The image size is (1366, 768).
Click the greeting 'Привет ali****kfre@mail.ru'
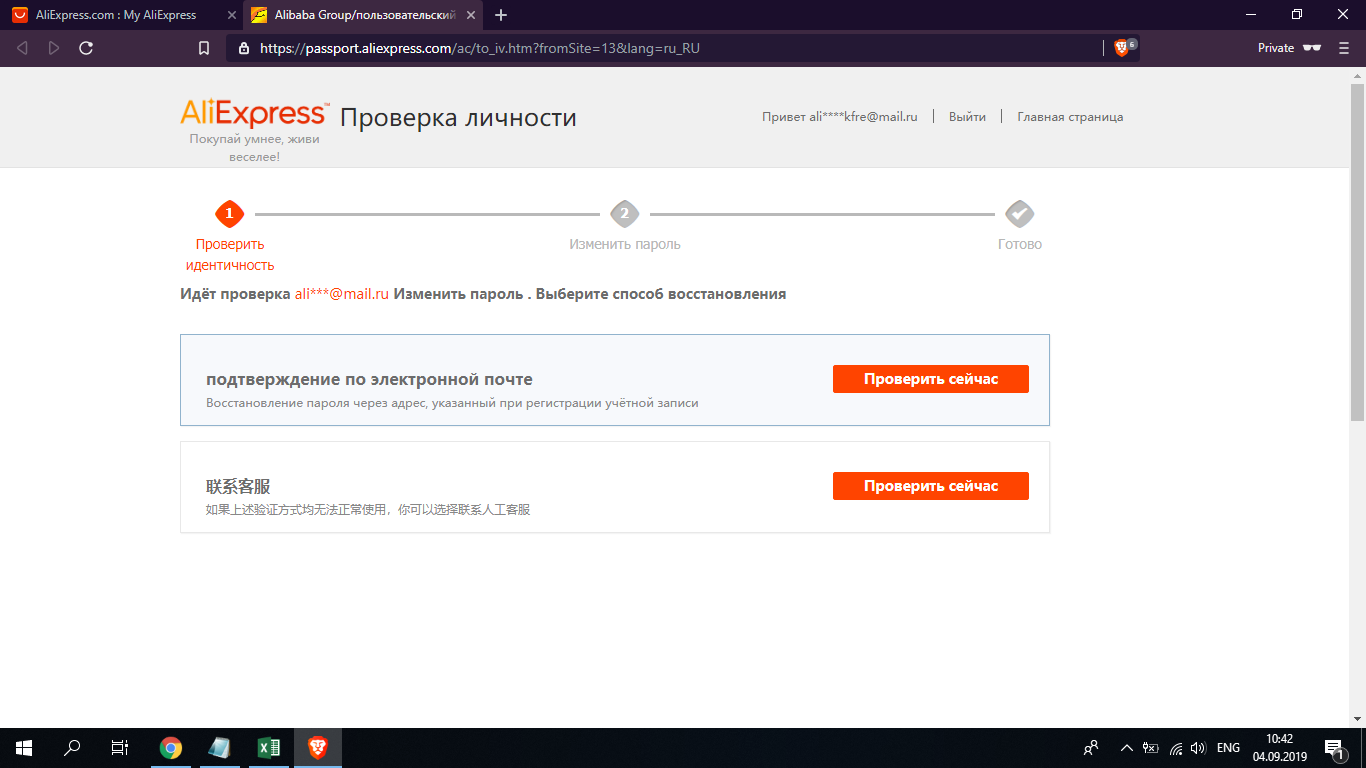point(839,117)
